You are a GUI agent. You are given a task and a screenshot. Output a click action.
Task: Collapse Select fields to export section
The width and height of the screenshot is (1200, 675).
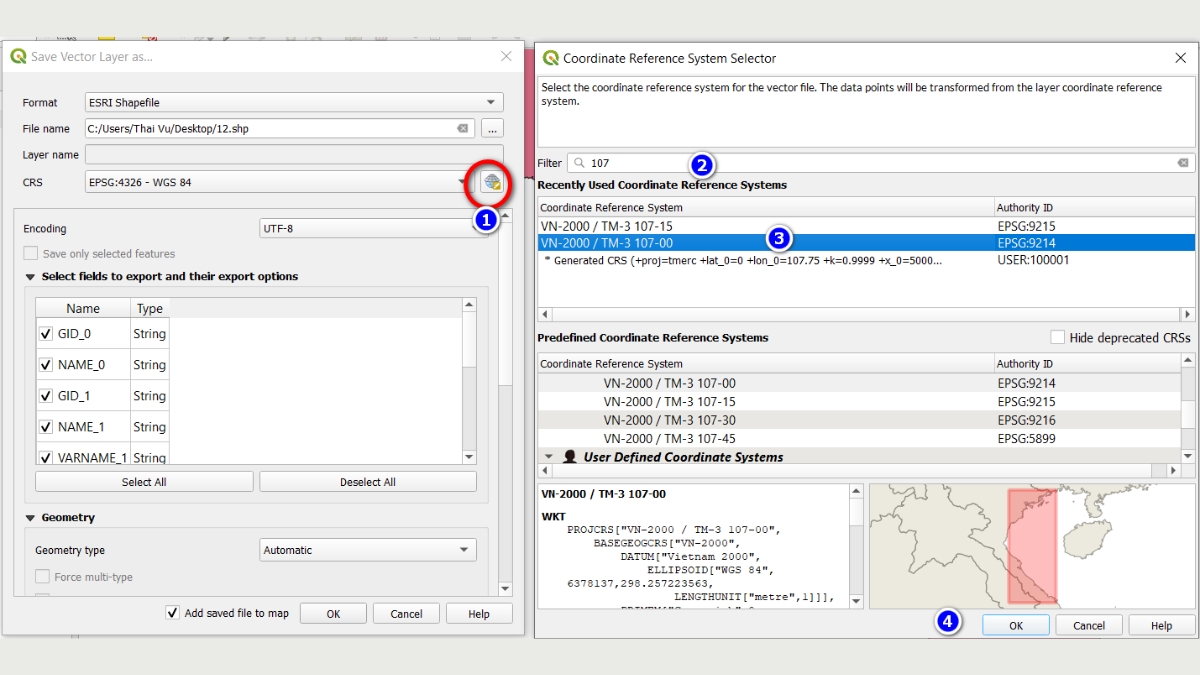[30, 277]
